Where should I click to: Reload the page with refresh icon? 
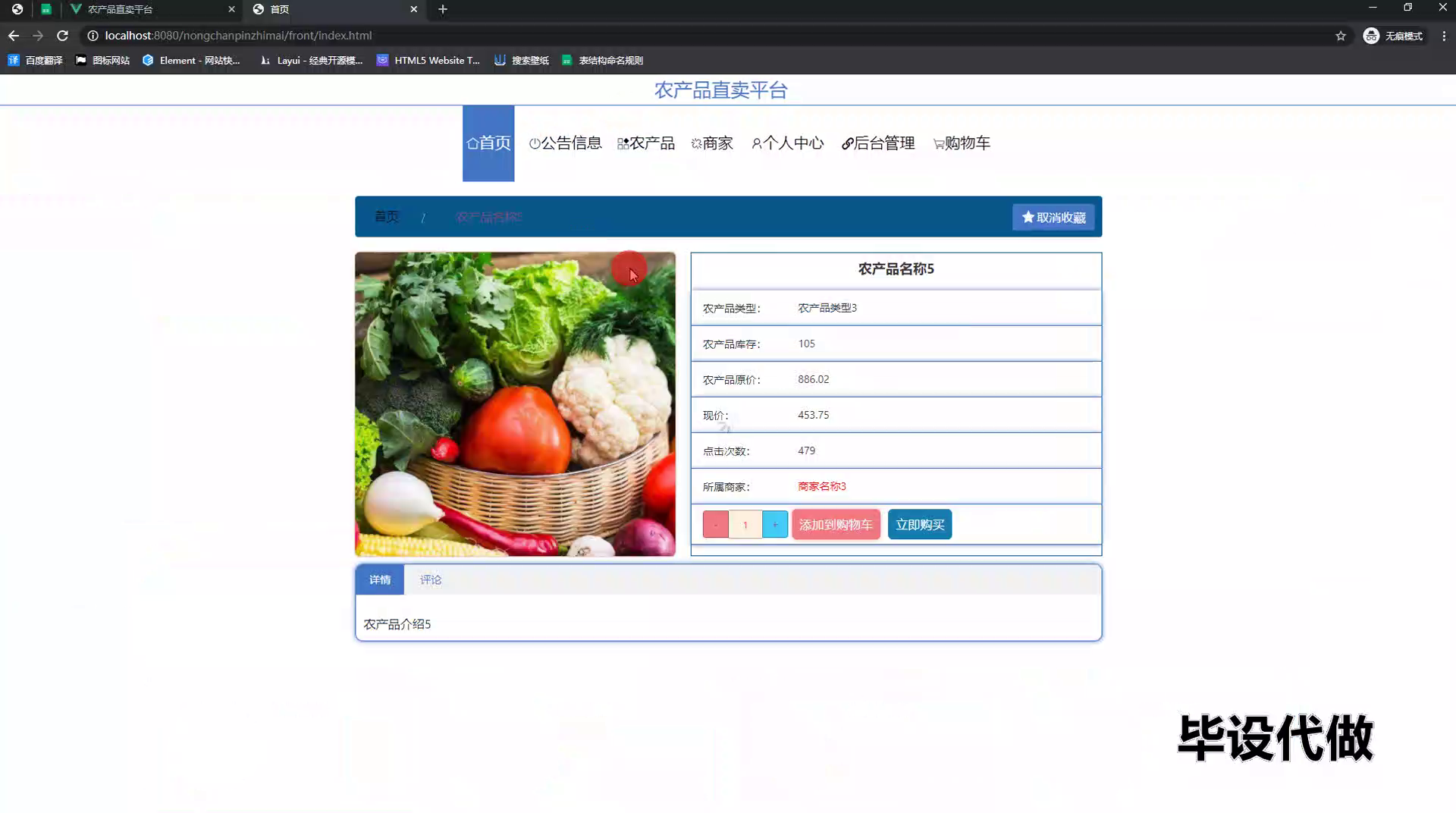tap(63, 36)
